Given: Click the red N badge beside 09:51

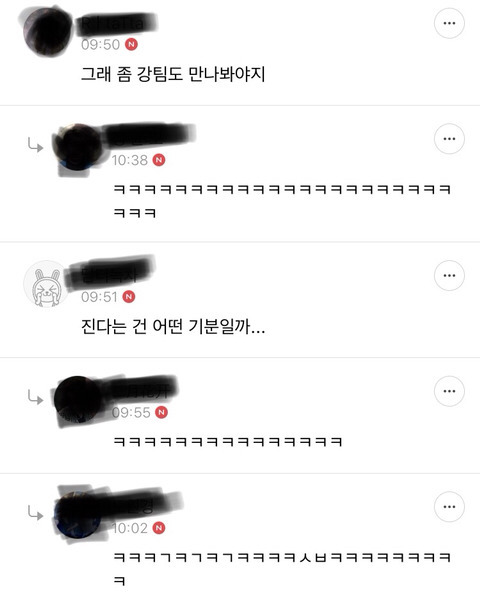Looking at the screenshot, I should coord(129,296).
